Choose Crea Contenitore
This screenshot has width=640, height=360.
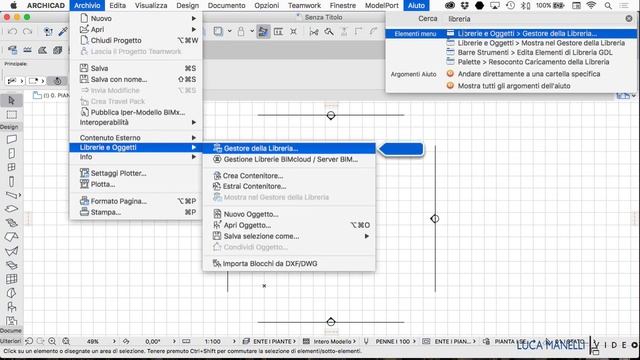289,176
